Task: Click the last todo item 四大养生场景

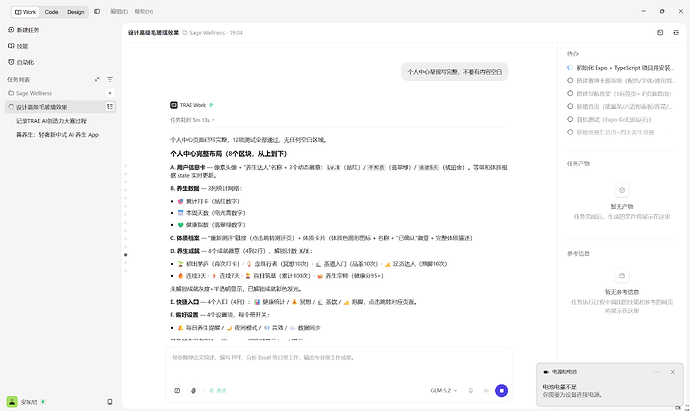Action: pyautogui.click(x=611, y=132)
